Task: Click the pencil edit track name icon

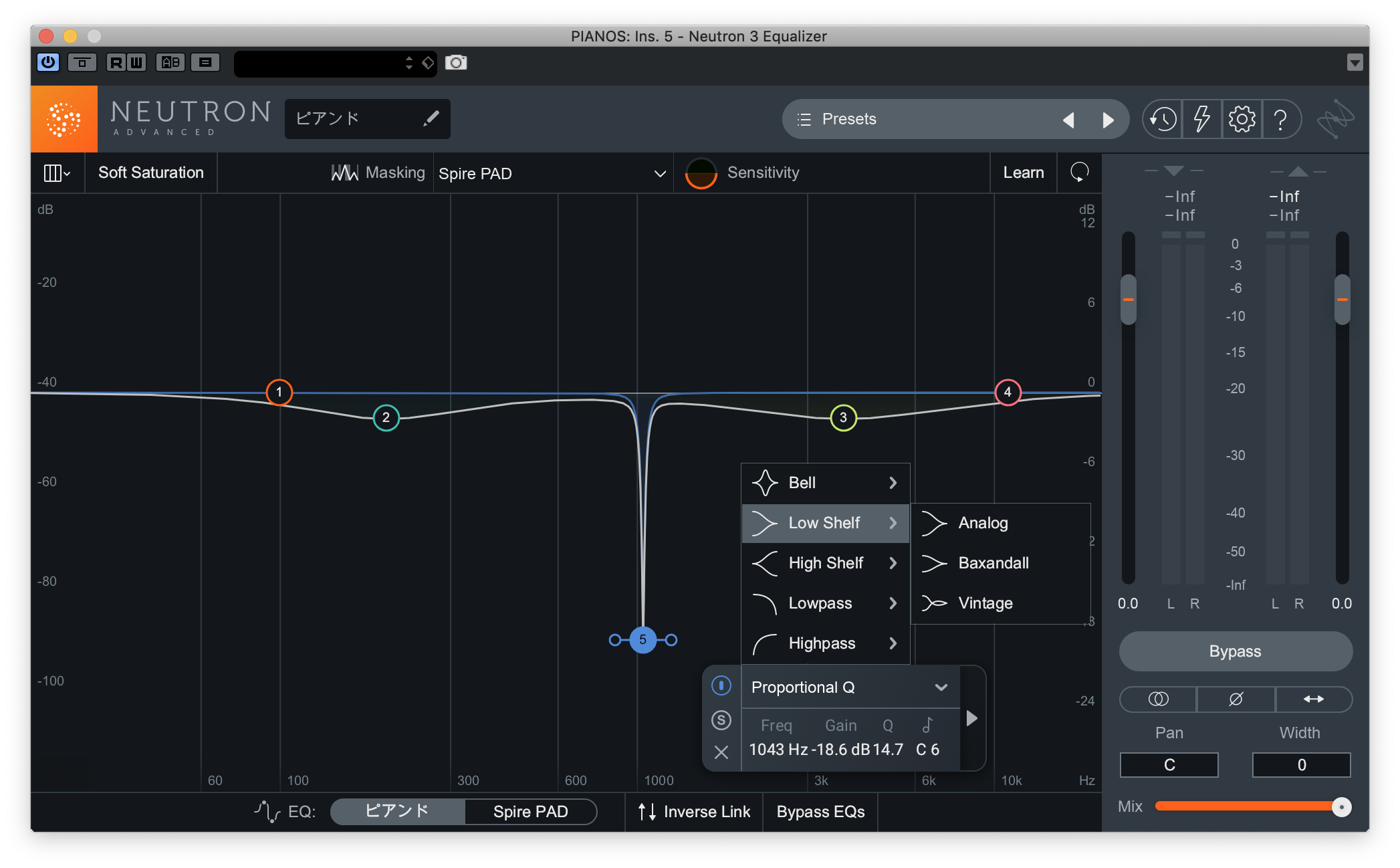Action: (431, 118)
